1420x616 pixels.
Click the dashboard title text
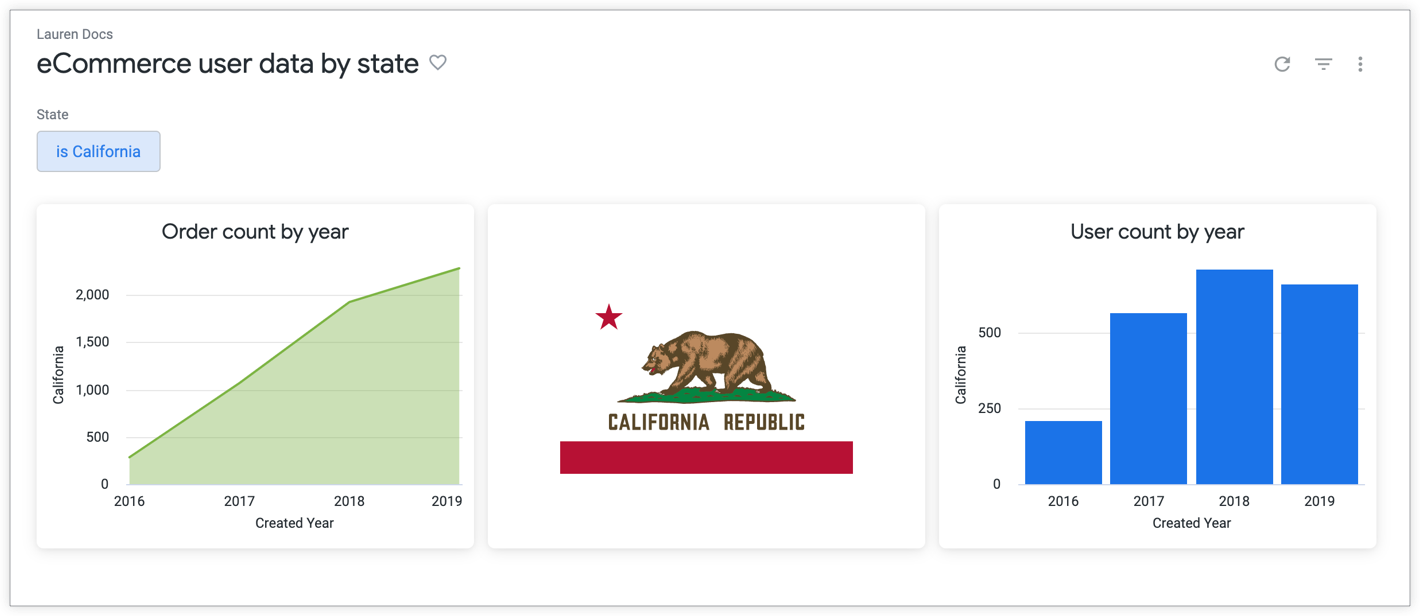227,63
